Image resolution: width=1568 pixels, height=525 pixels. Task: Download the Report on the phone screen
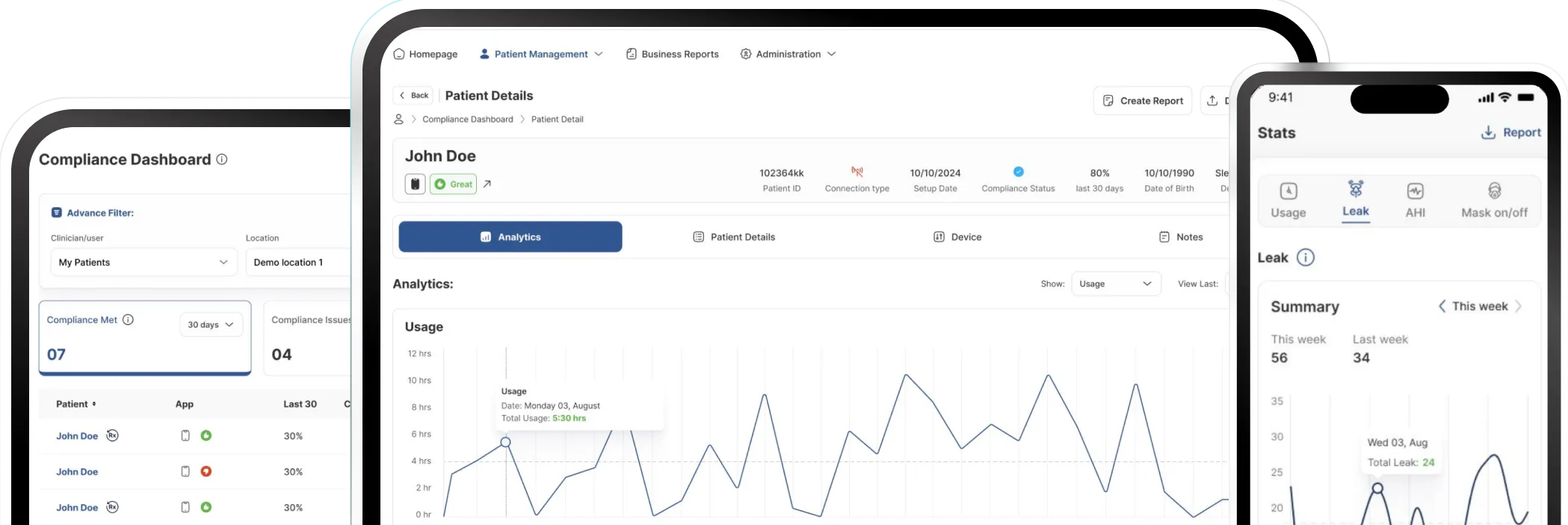pos(1510,132)
